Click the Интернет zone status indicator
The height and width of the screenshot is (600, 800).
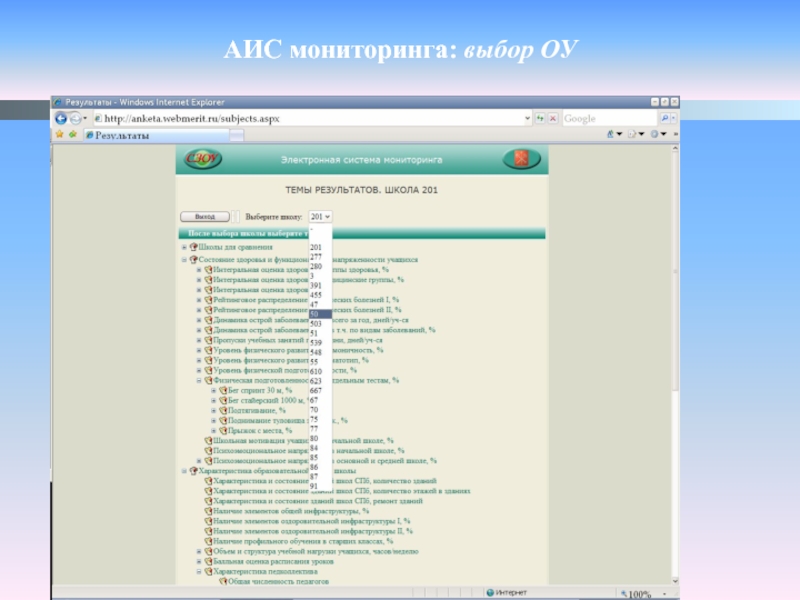(x=506, y=592)
